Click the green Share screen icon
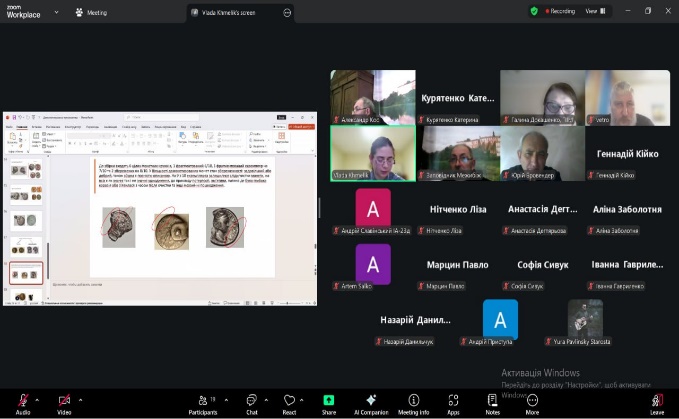 (329, 401)
